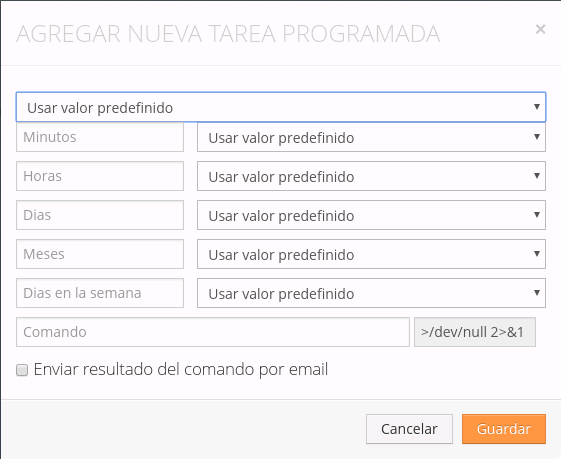The width and height of the screenshot is (561, 459).
Task: Click the Dias input field
Action: tap(100, 215)
